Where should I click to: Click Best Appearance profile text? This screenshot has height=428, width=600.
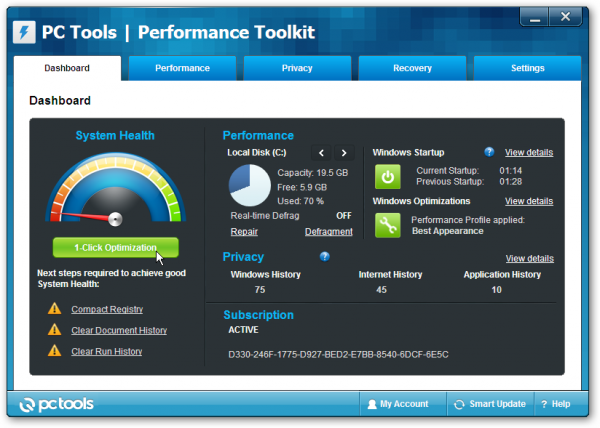pos(448,231)
